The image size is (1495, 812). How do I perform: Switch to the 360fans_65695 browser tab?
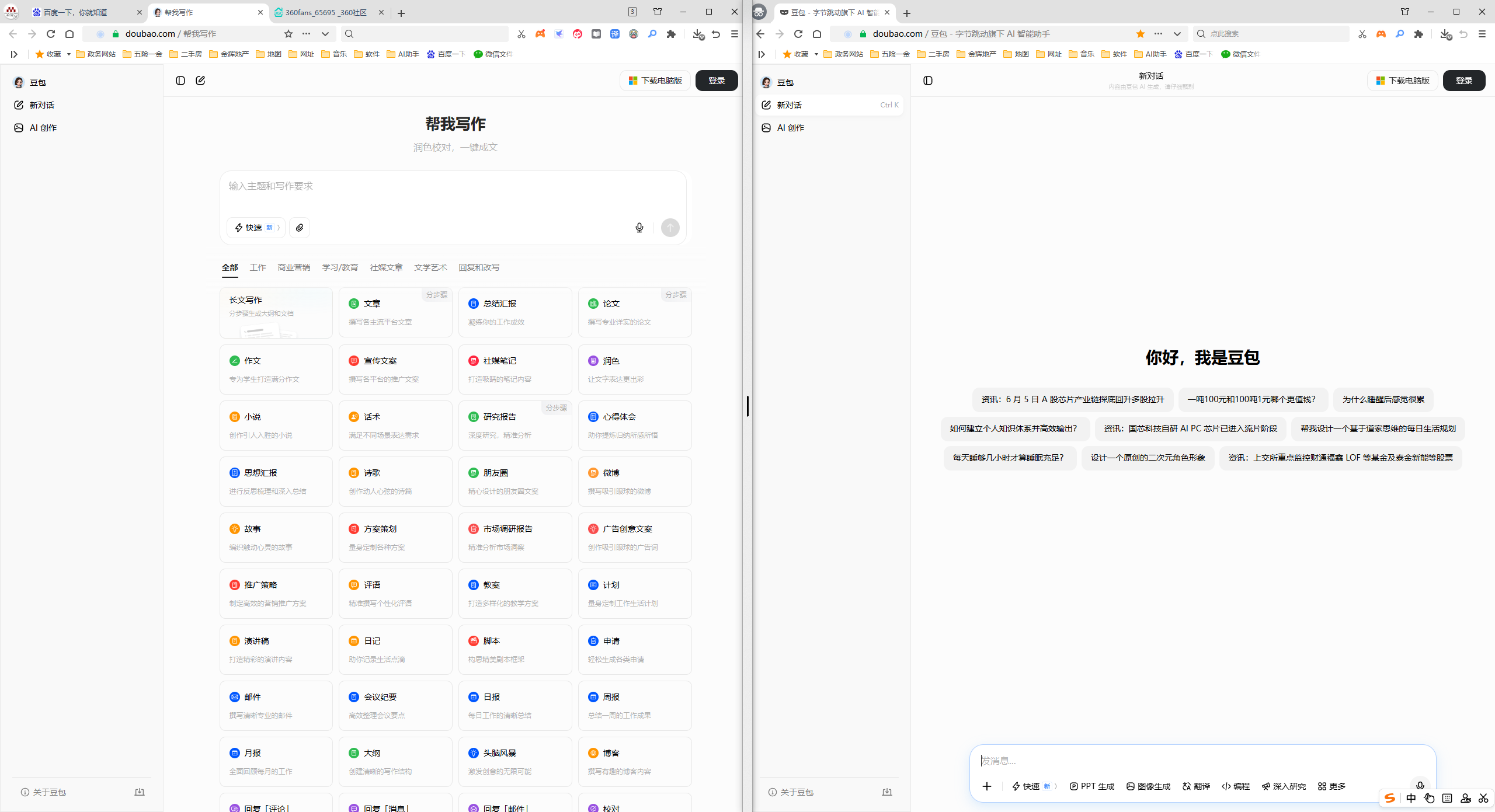click(x=330, y=12)
